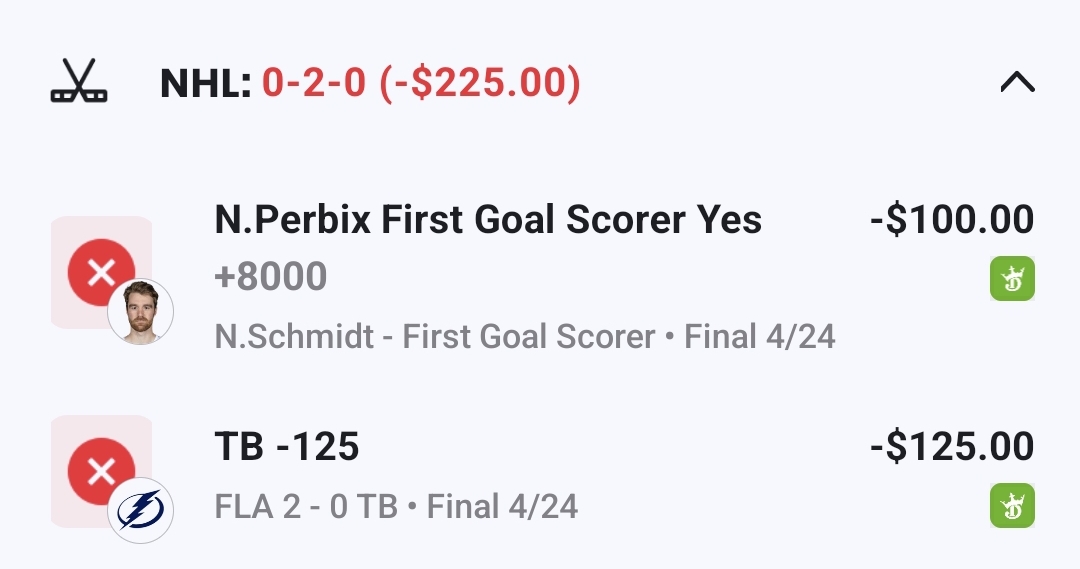Tap the red X on Perbix bet
This screenshot has width=1080, height=569.
click(x=101, y=271)
